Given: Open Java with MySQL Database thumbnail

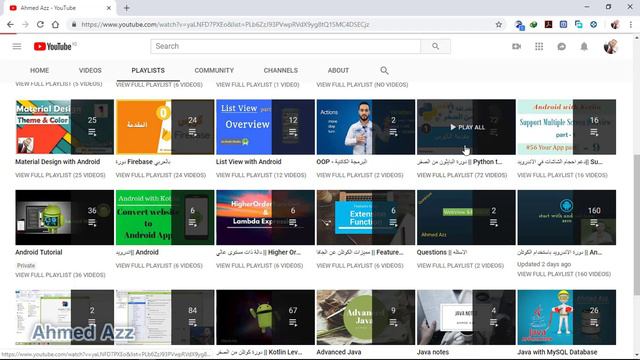Looking at the screenshot, I should click(567, 317).
